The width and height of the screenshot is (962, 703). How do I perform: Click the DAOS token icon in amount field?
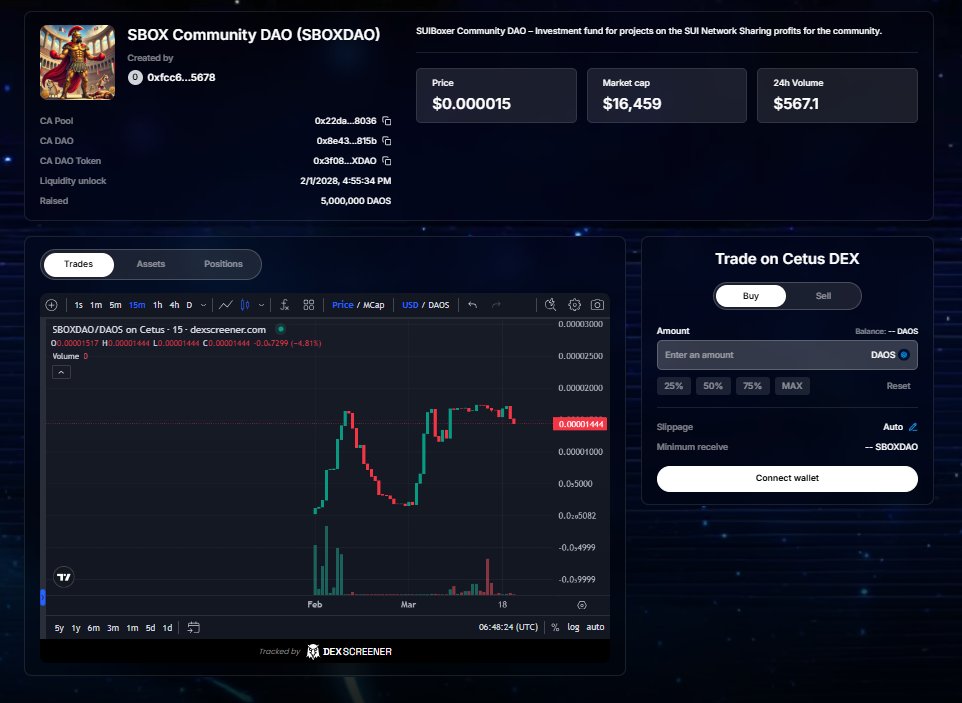tap(904, 355)
